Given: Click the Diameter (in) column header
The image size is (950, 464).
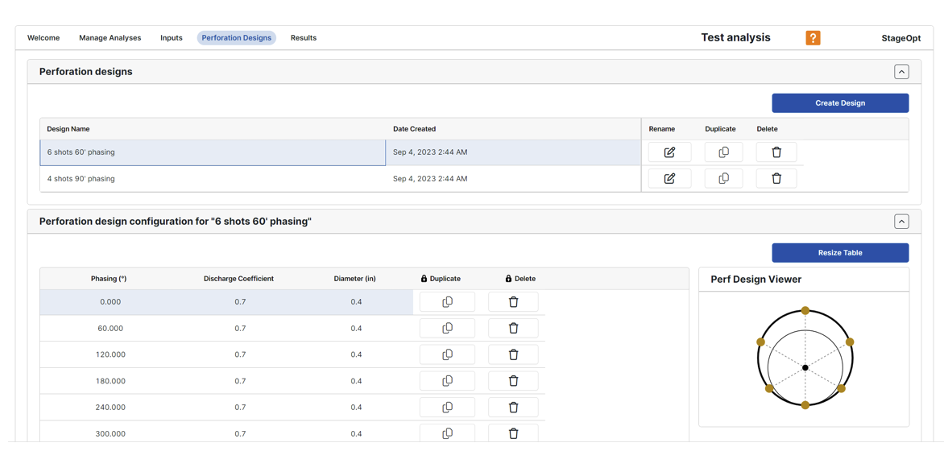Looking at the screenshot, I should tap(355, 279).
